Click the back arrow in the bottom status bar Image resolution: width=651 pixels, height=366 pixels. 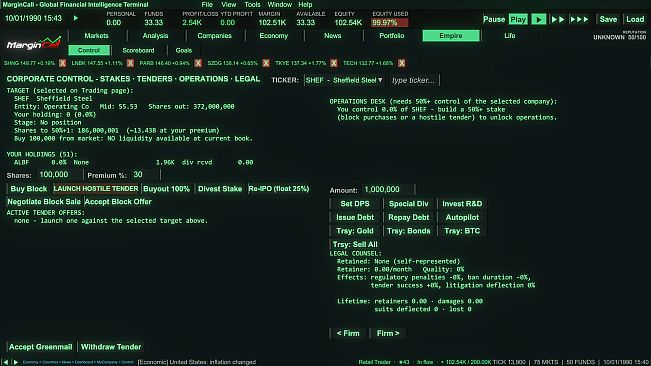5,362
